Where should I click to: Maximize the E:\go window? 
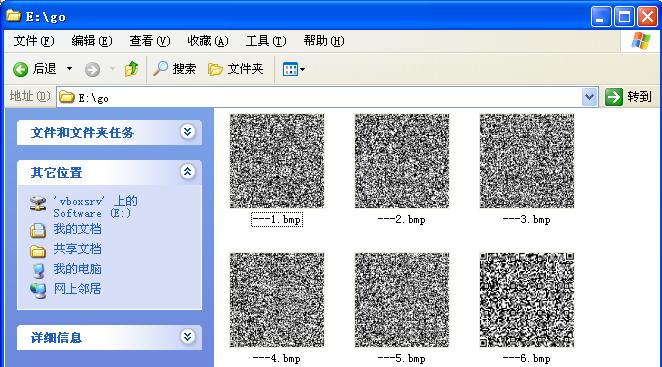(x=624, y=17)
